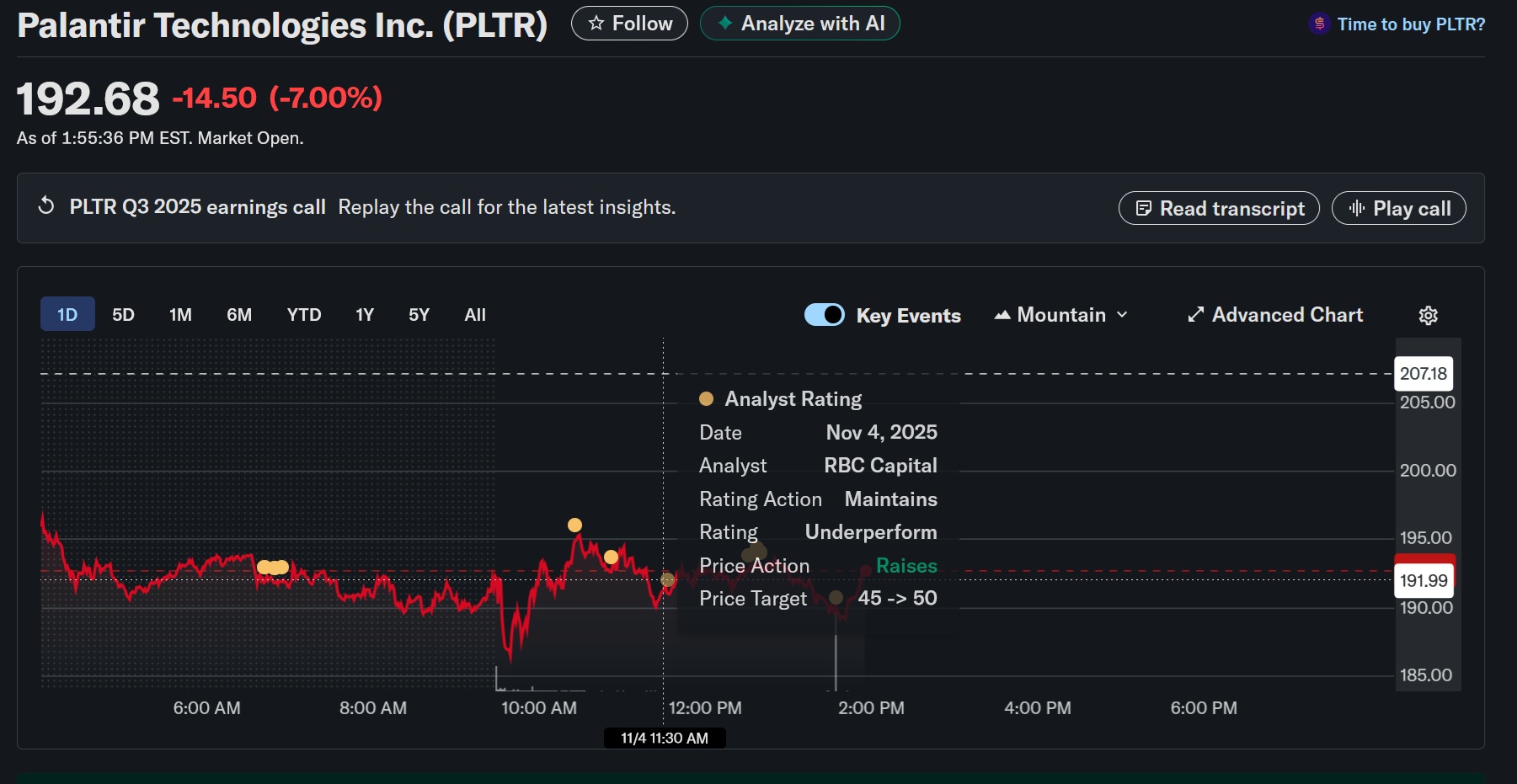Click the 'As of 1:55:36 PM EST' timestamp

pyautogui.click(x=160, y=138)
